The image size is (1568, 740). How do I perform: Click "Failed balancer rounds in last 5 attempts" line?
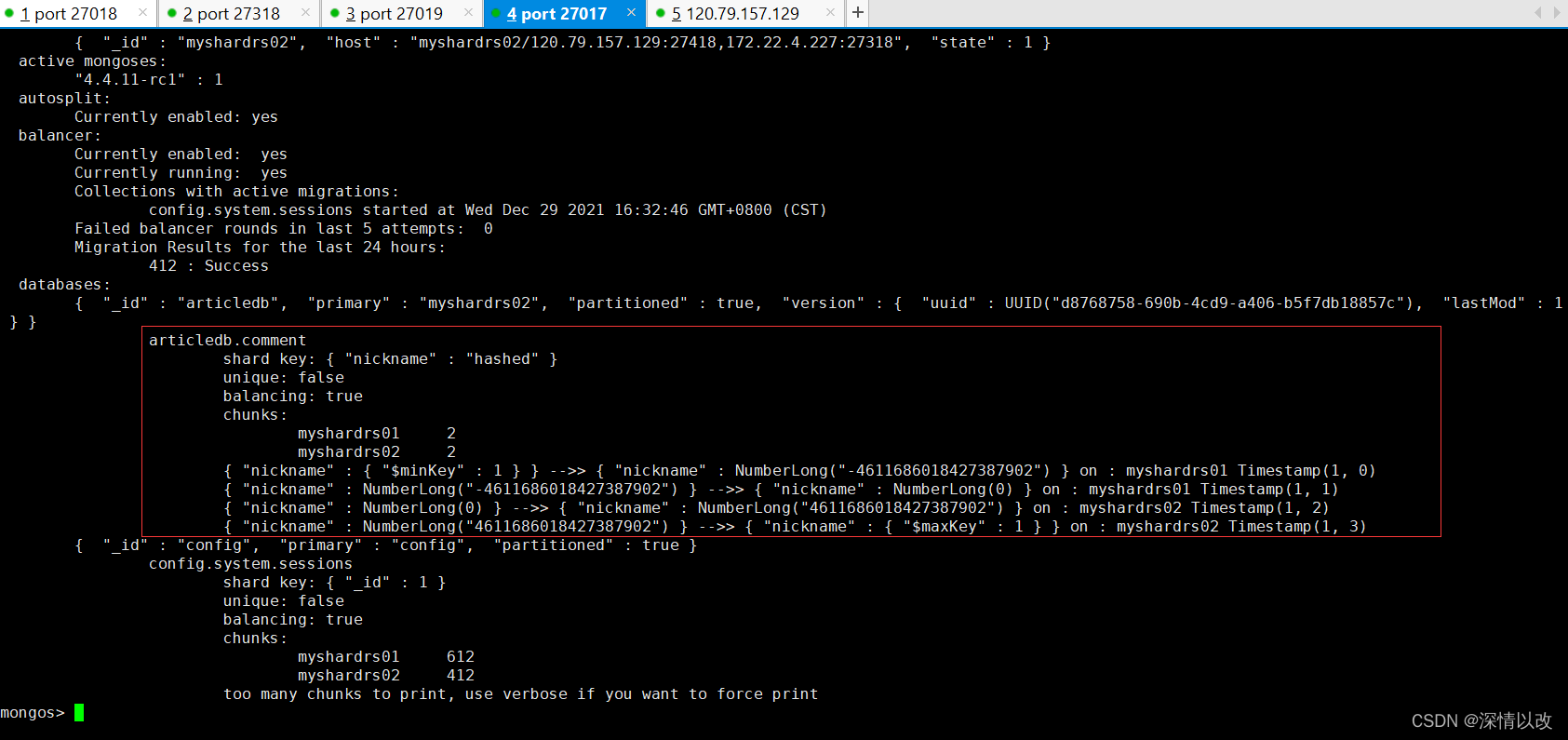point(283,229)
